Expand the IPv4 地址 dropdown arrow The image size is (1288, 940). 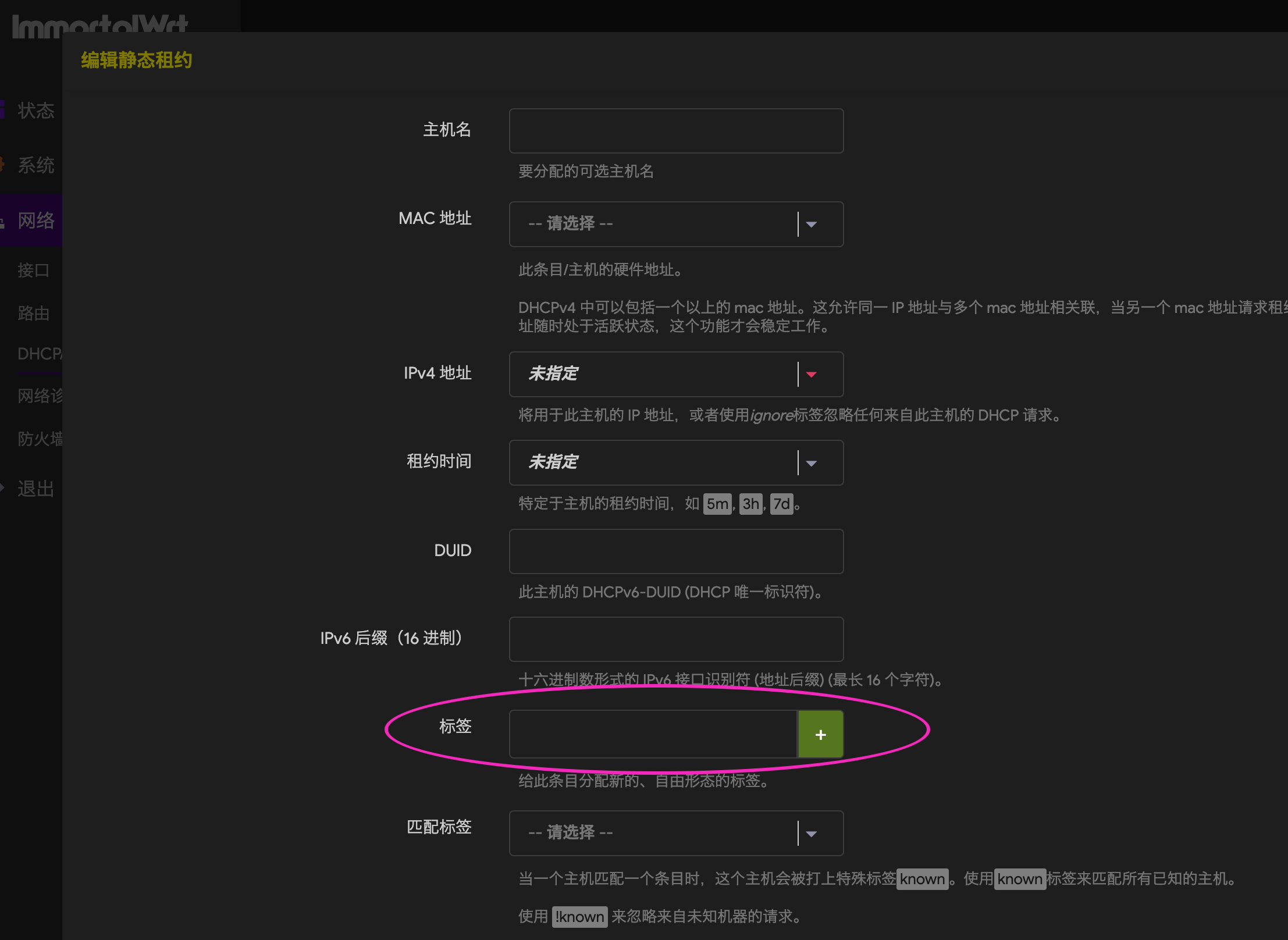[x=812, y=374]
